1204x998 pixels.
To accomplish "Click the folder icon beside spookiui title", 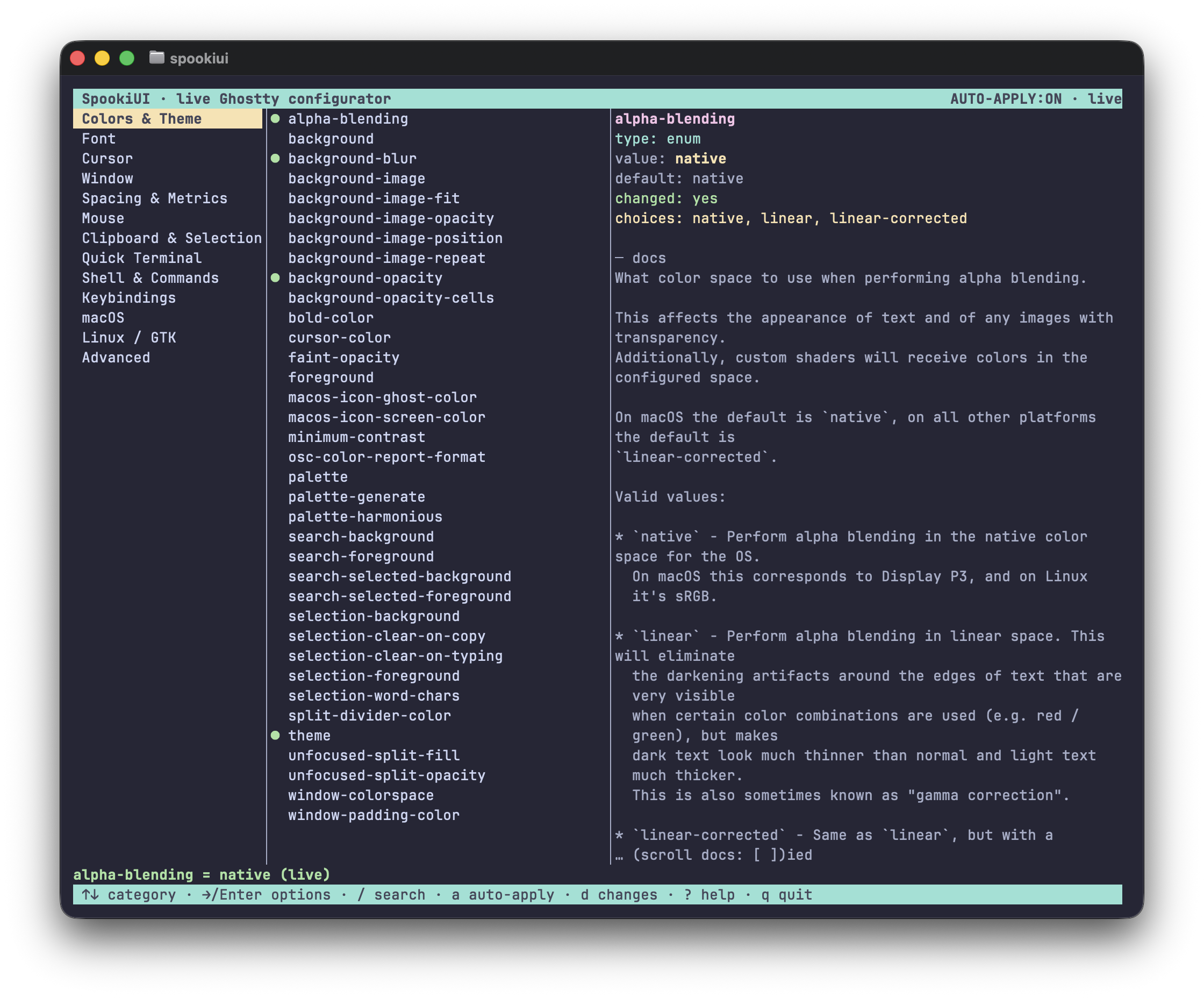I will coord(156,58).
